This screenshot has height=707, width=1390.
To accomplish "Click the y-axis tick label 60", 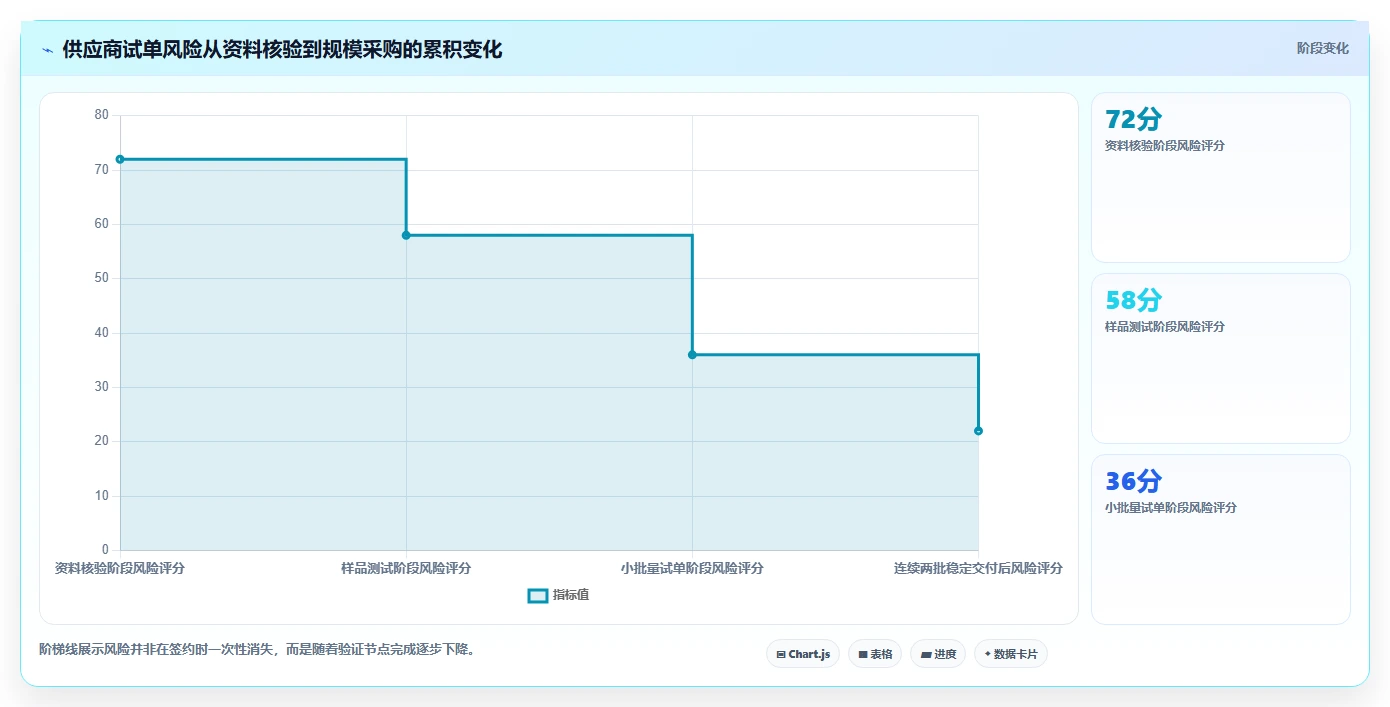I will [x=102, y=224].
